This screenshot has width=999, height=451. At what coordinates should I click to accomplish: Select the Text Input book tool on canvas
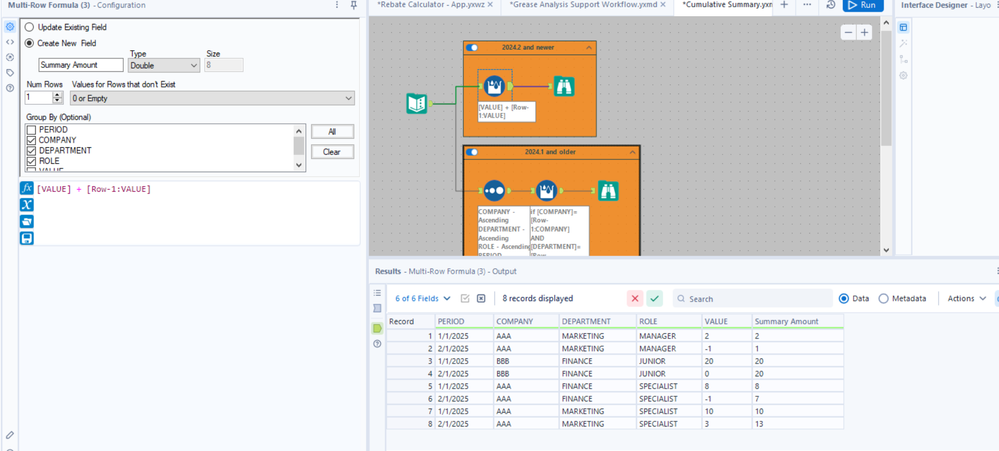point(417,103)
